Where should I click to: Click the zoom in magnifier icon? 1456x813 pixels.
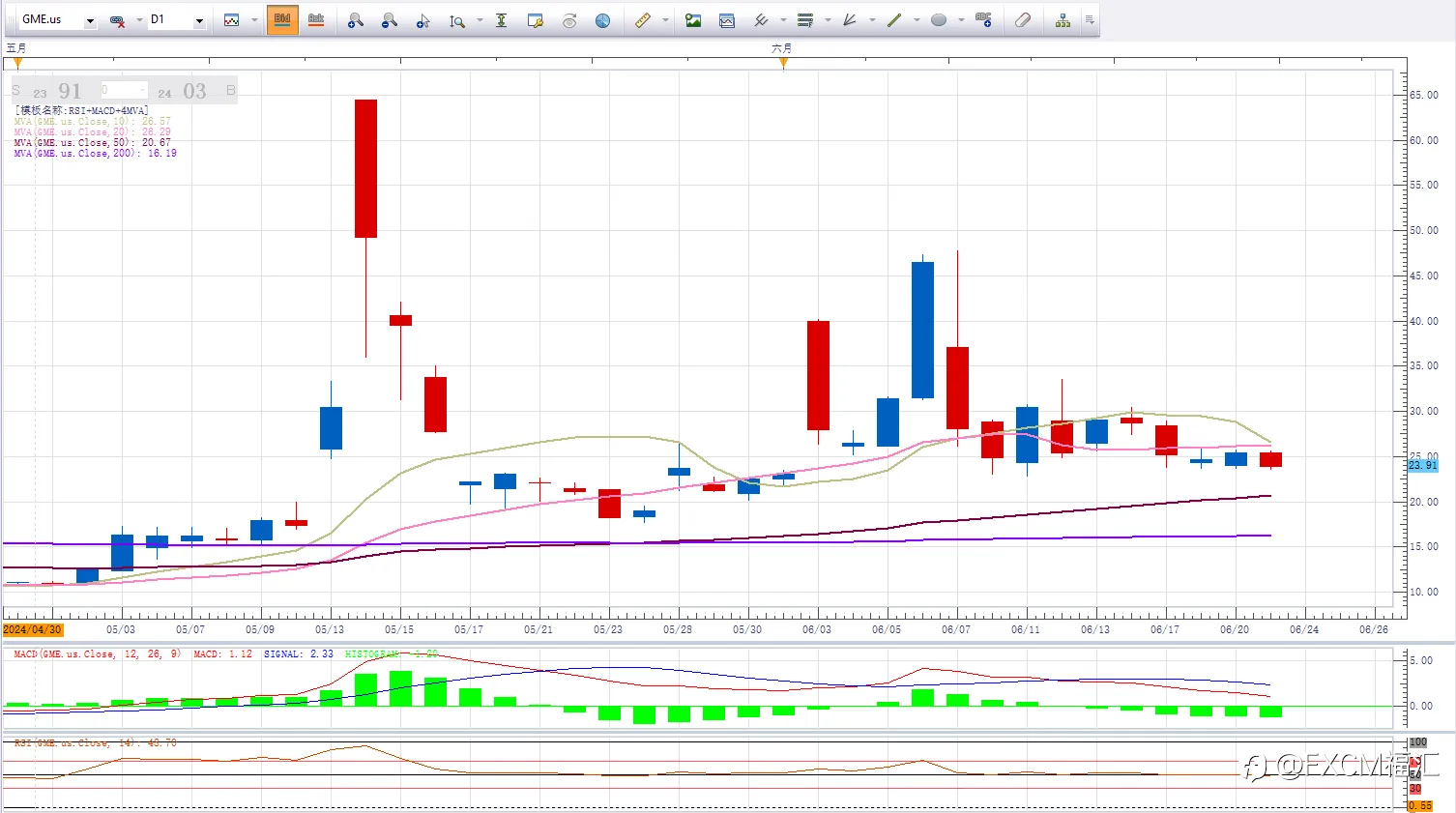(x=356, y=20)
